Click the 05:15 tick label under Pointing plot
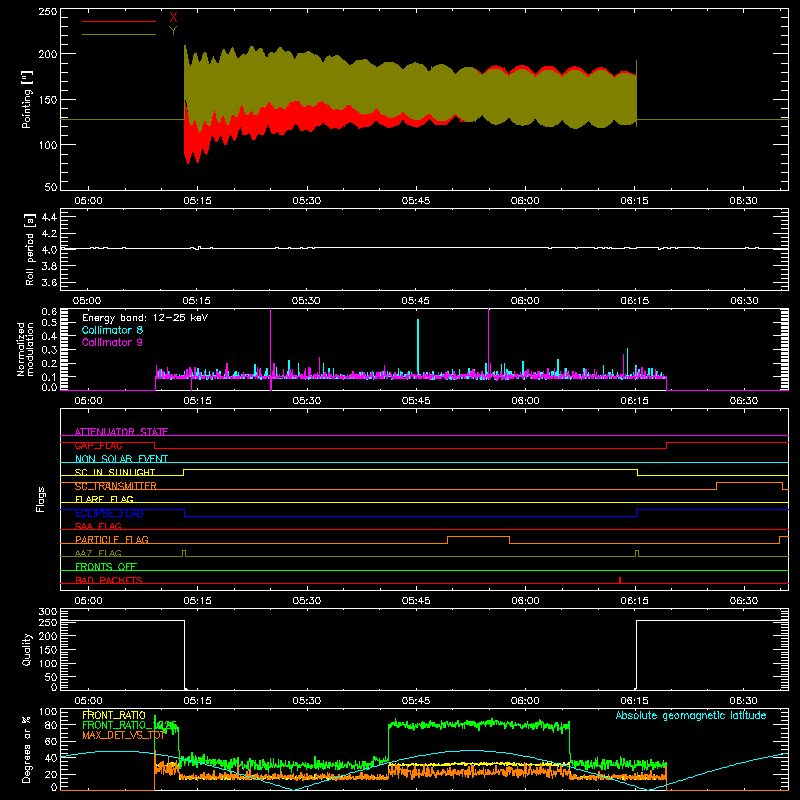Image resolution: width=800 pixels, height=800 pixels. point(197,201)
